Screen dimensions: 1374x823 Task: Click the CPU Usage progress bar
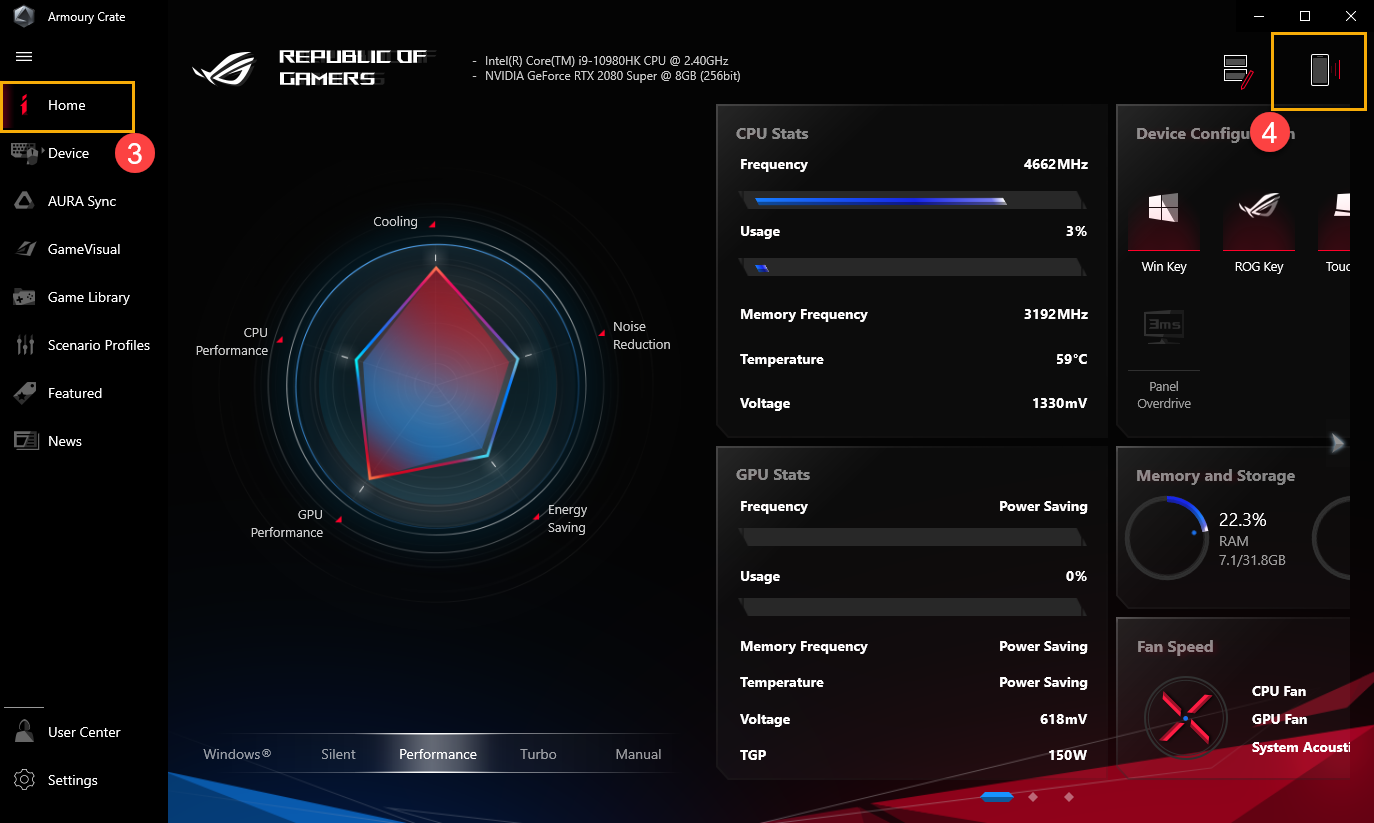912,267
